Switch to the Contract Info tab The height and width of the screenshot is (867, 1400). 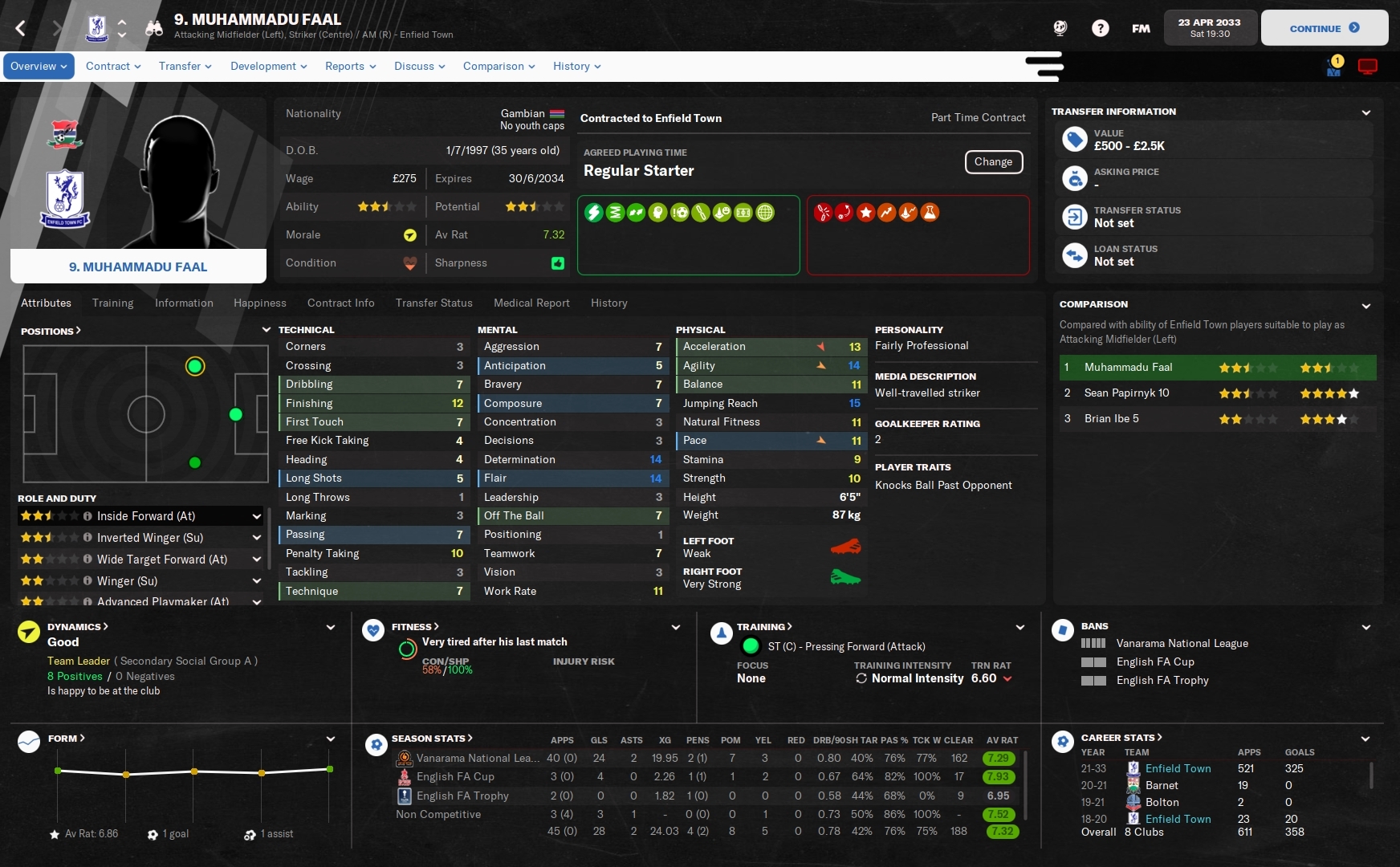(341, 303)
